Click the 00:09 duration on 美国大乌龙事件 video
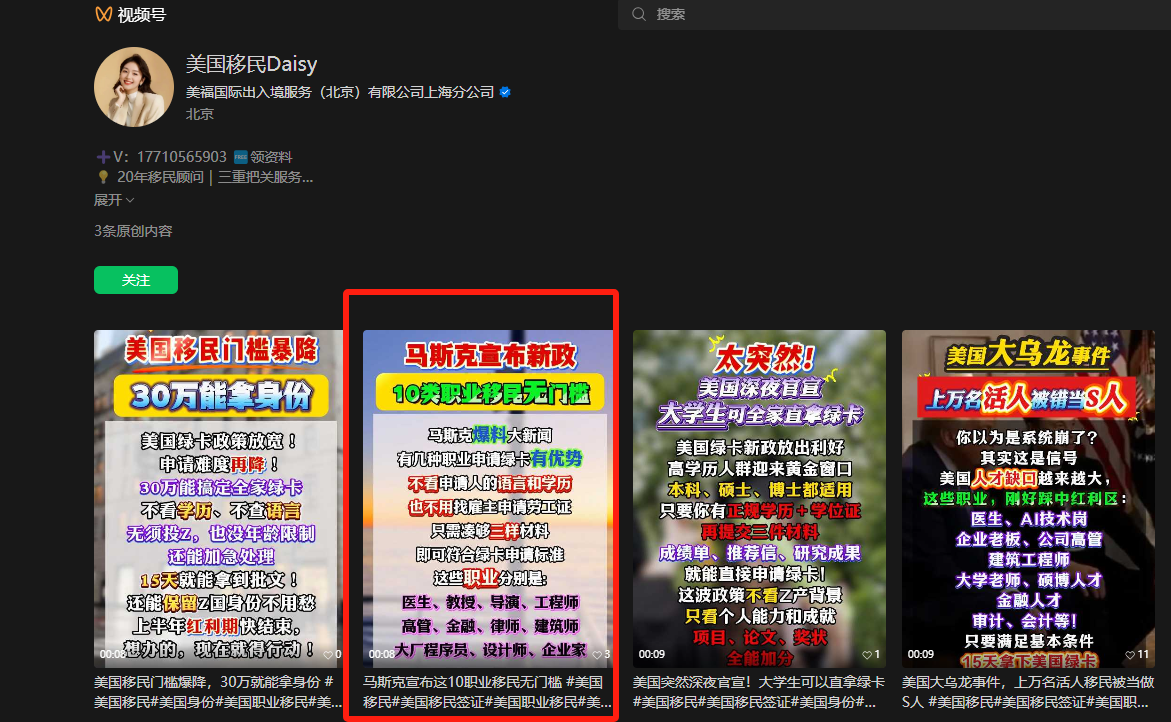1171x722 pixels. pos(920,654)
